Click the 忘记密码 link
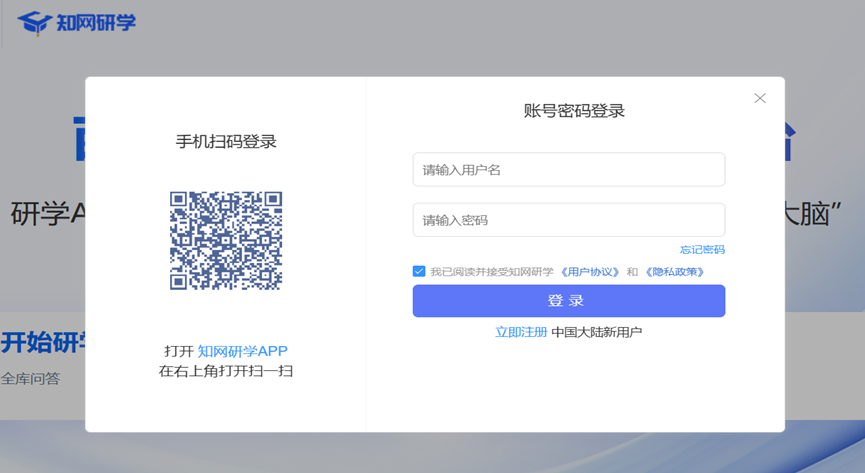 [702, 250]
